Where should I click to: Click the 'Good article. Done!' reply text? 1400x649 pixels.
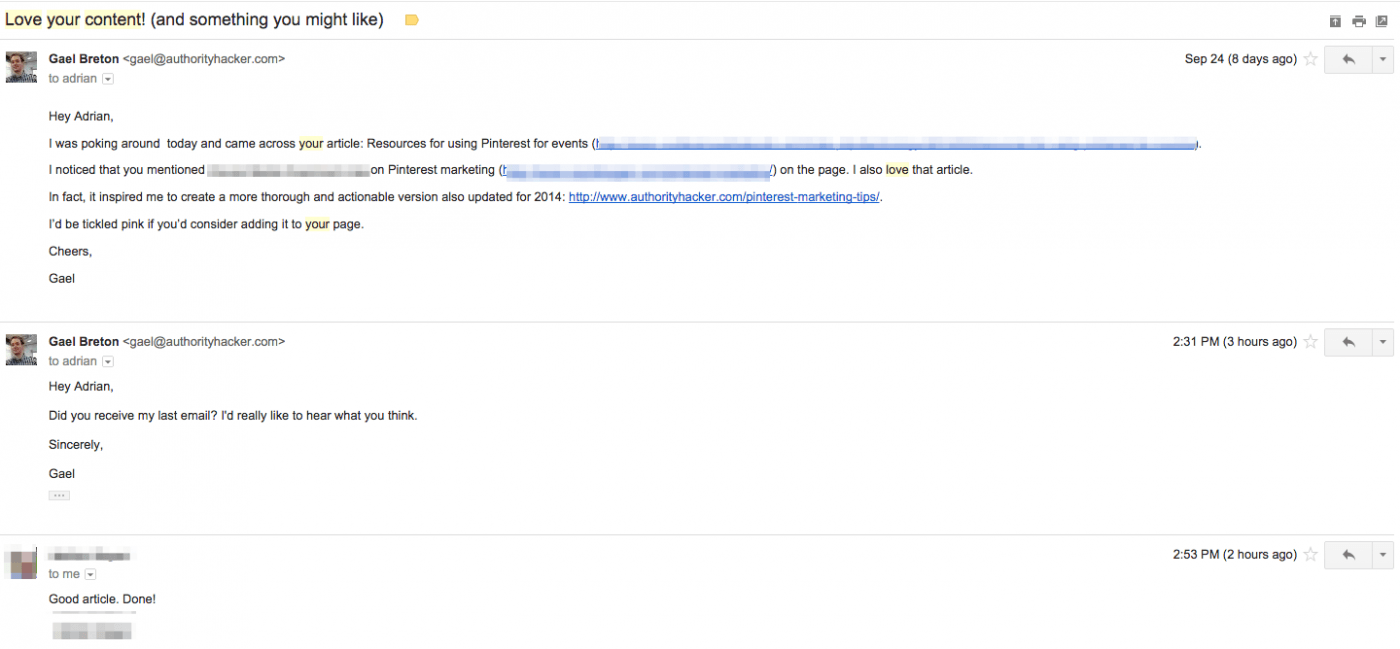click(x=102, y=599)
